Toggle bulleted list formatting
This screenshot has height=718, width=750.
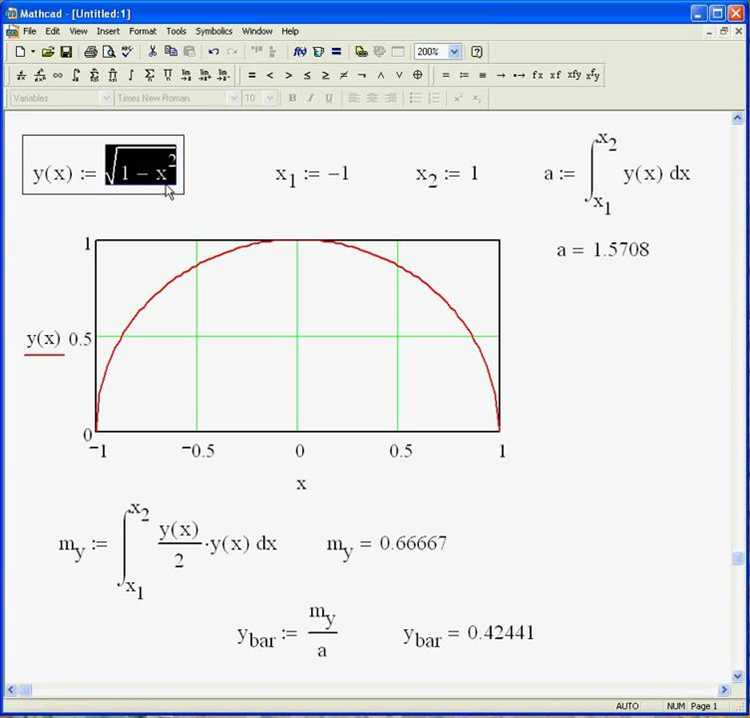coord(415,99)
